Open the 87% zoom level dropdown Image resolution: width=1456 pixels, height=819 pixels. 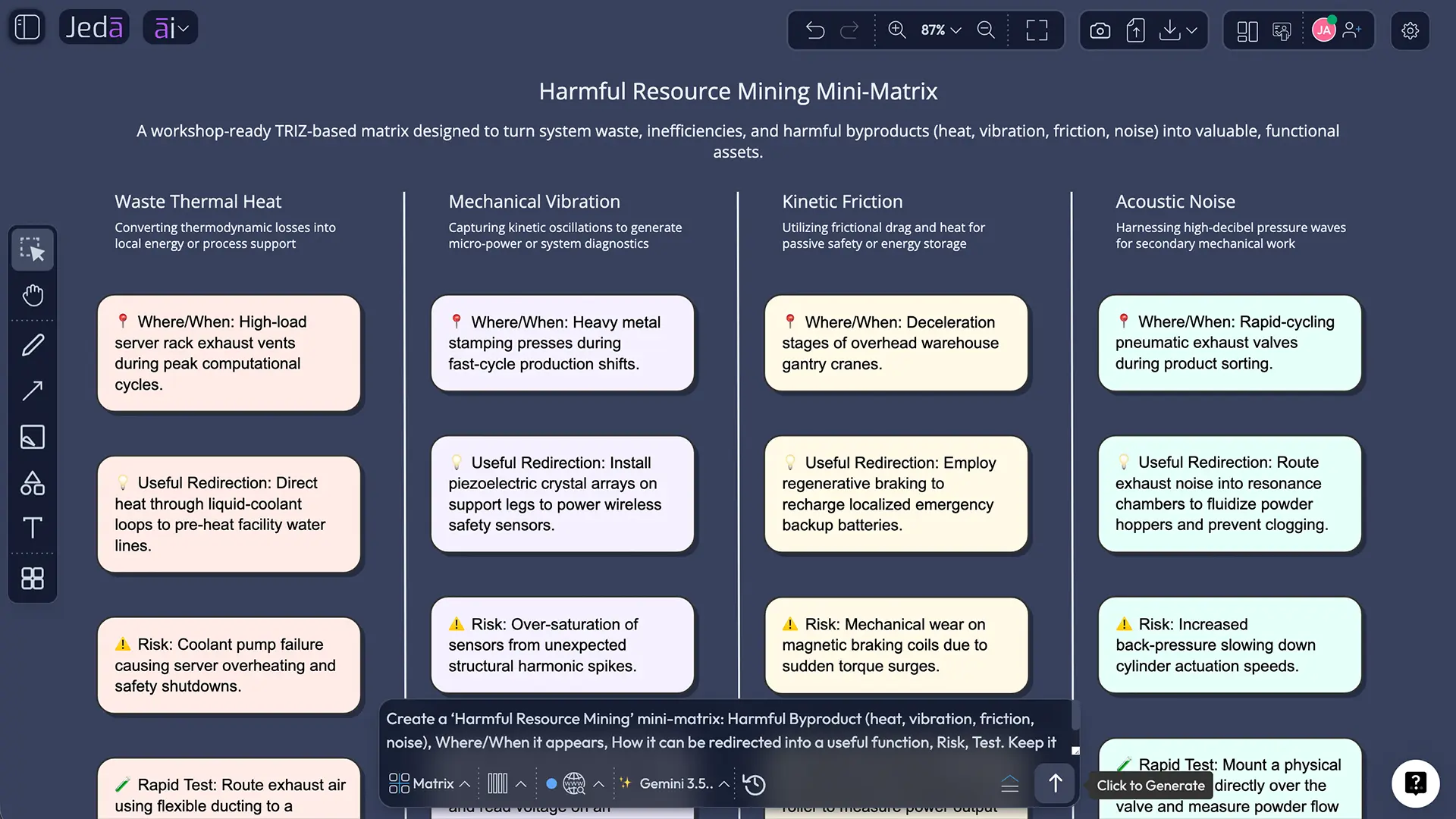[941, 30]
